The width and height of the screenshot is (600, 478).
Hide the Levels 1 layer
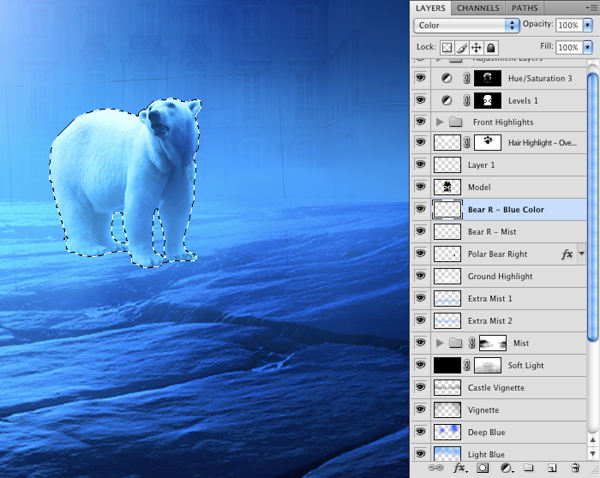(x=421, y=101)
